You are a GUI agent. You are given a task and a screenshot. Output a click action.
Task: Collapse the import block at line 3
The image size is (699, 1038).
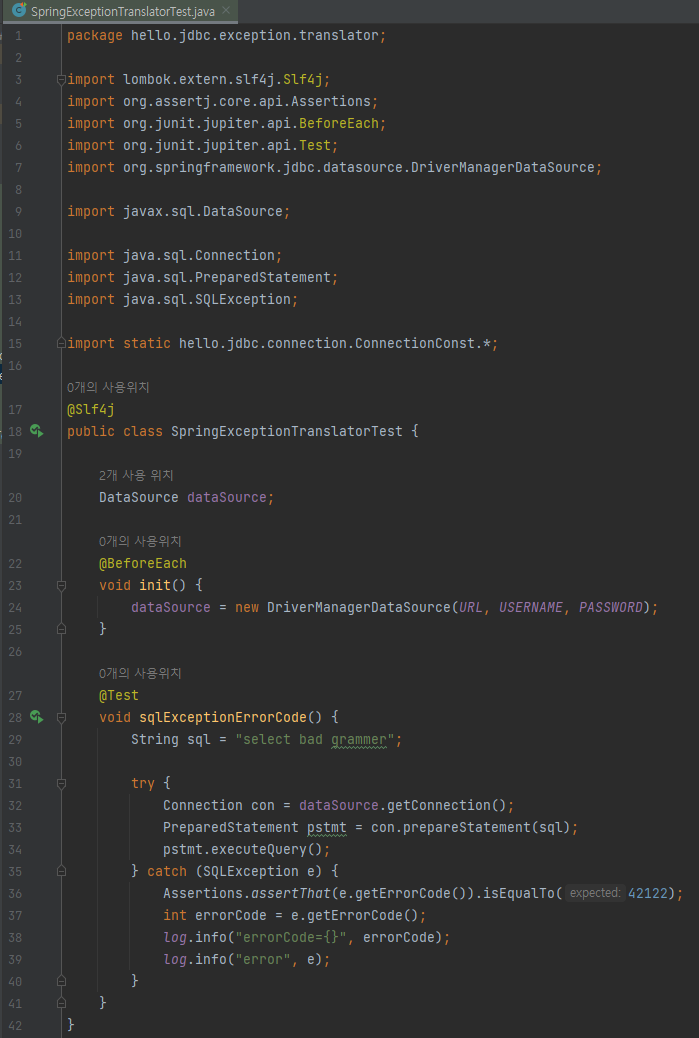(x=61, y=79)
